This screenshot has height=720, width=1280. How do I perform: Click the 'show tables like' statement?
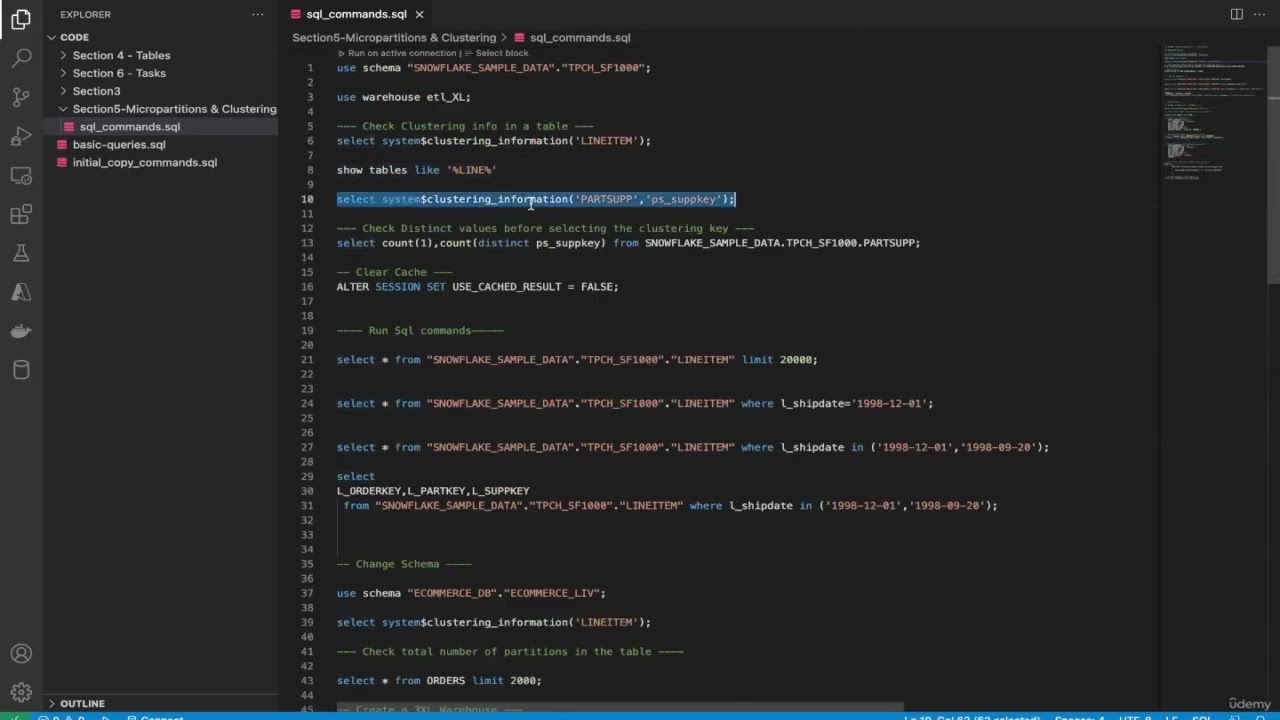click(416, 170)
